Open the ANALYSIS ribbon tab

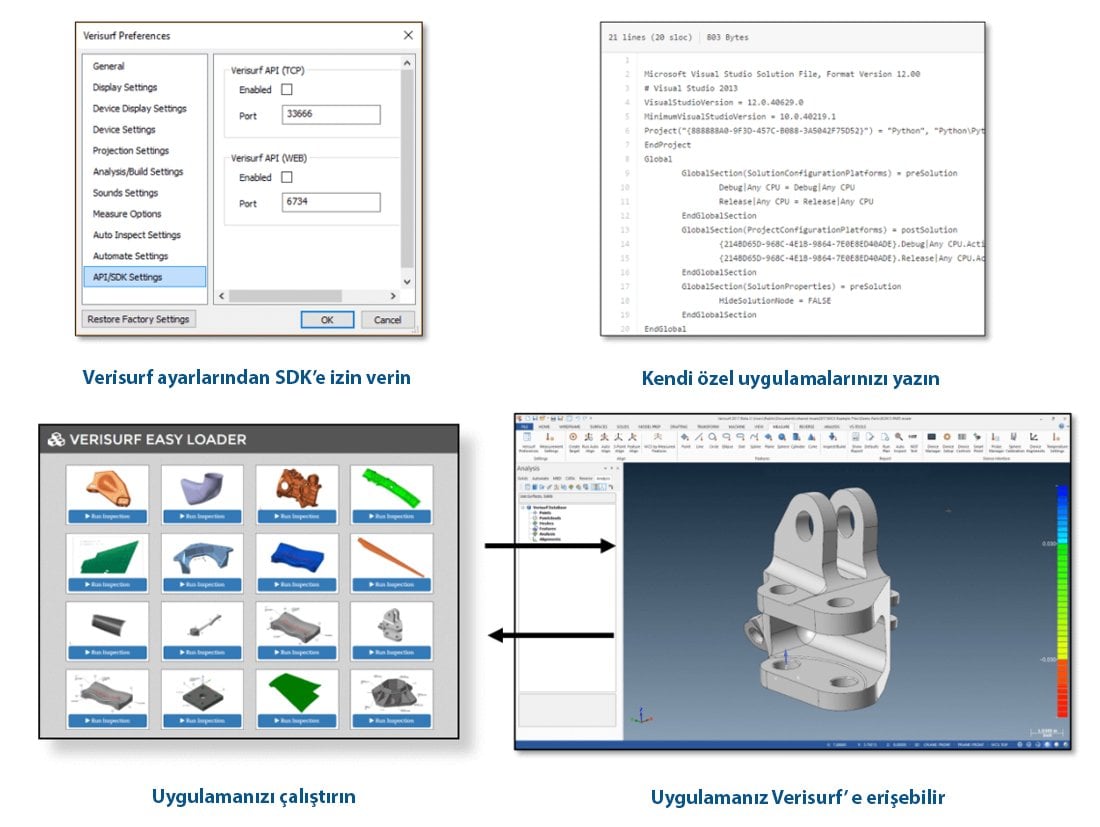(x=831, y=426)
